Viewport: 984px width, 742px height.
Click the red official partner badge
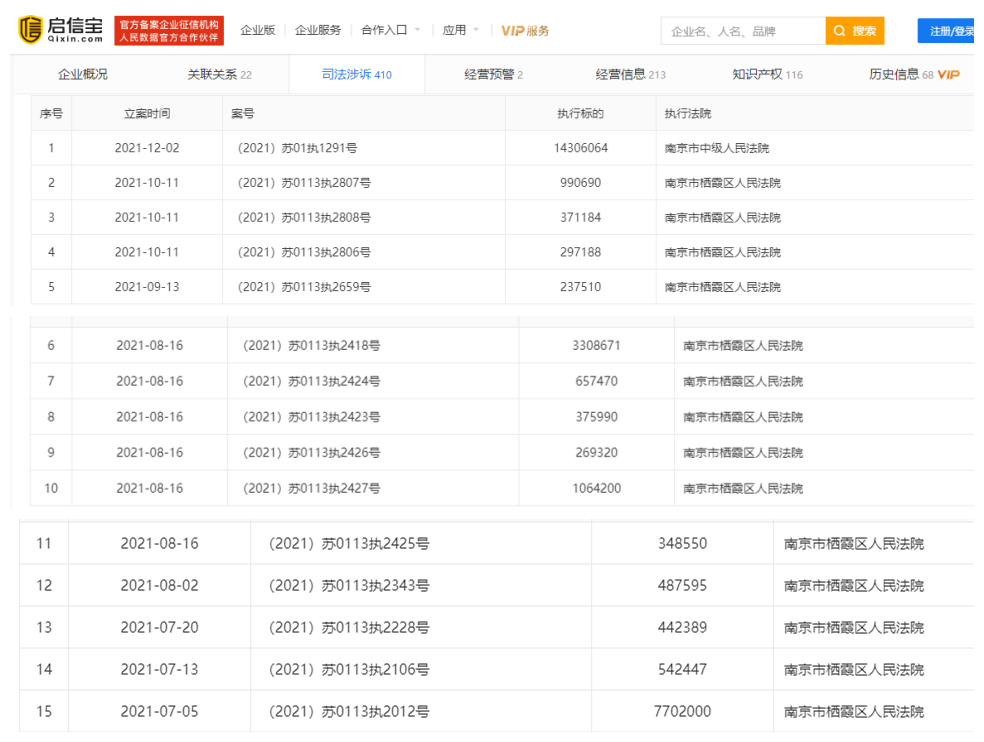(169, 31)
